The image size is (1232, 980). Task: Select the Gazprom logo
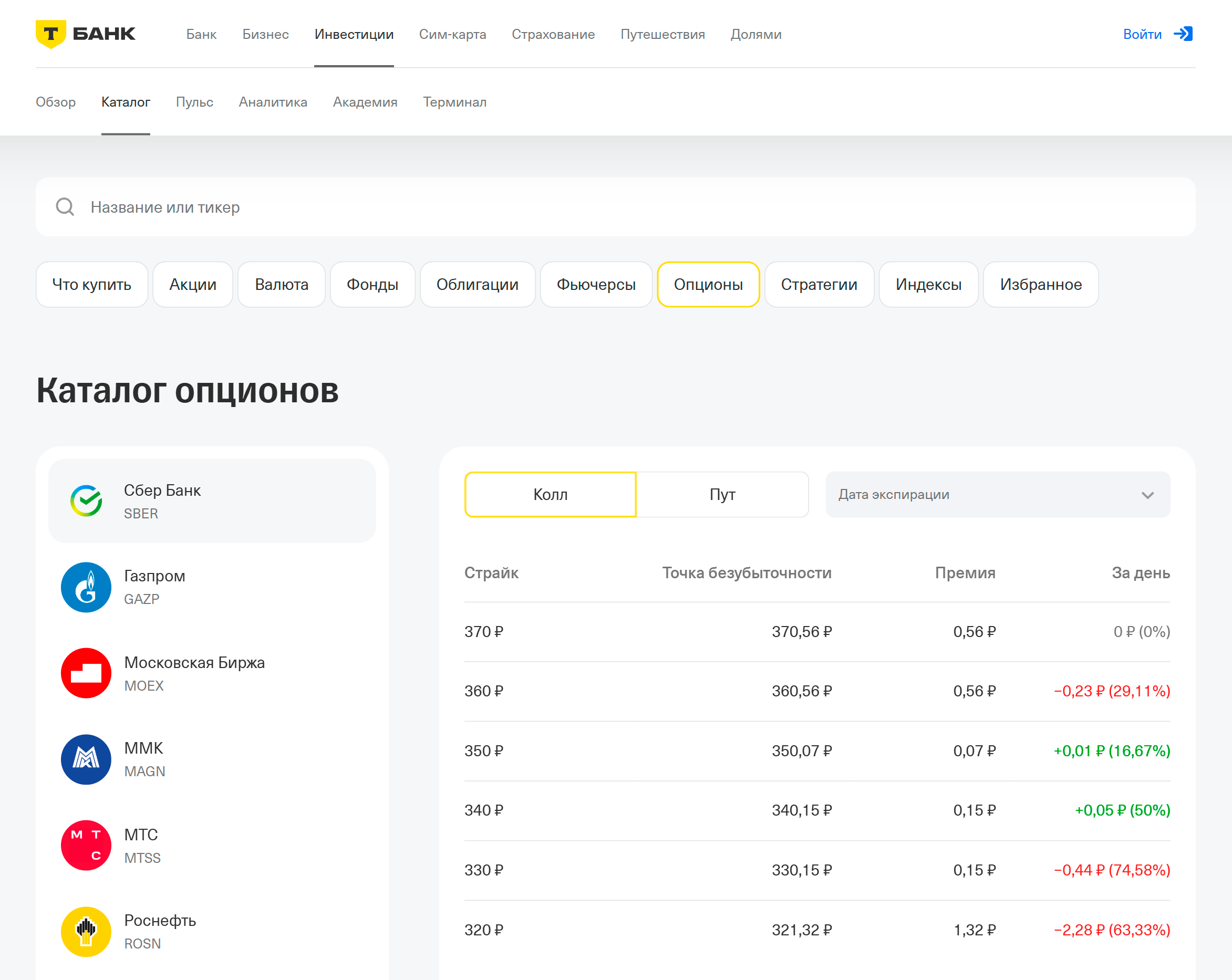tap(86, 587)
